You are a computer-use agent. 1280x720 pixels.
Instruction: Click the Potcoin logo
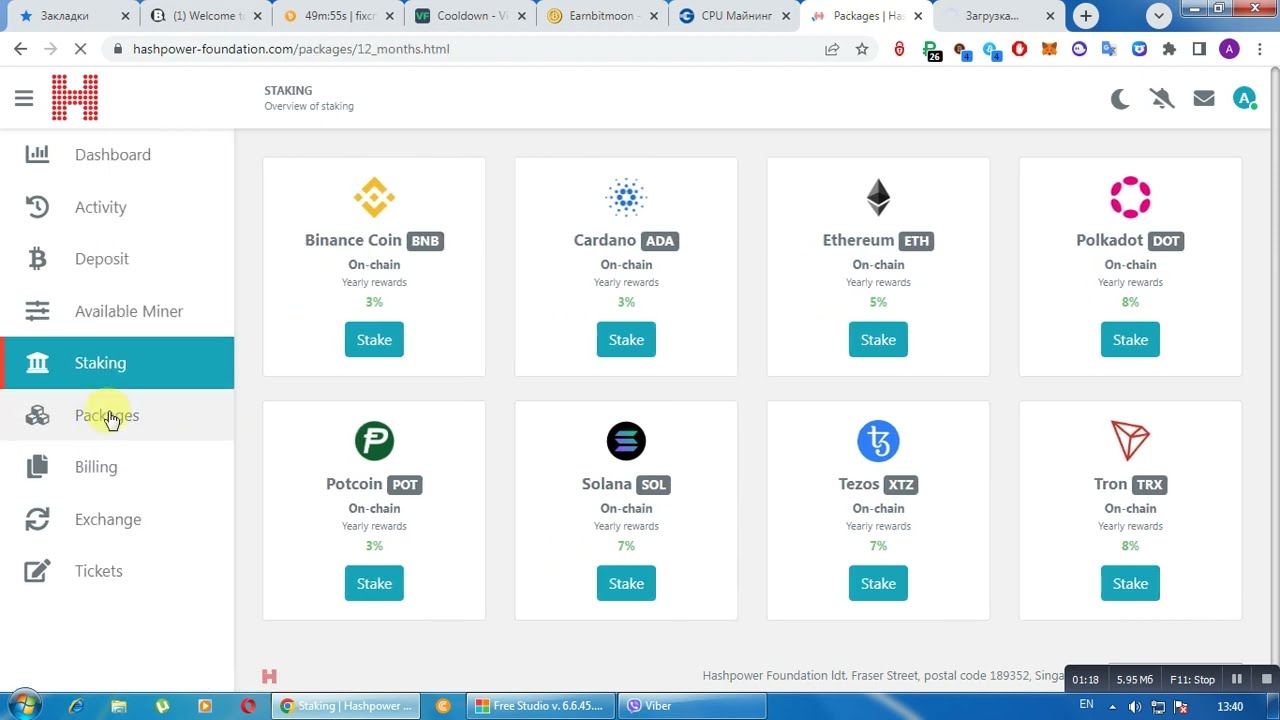click(x=374, y=441)
